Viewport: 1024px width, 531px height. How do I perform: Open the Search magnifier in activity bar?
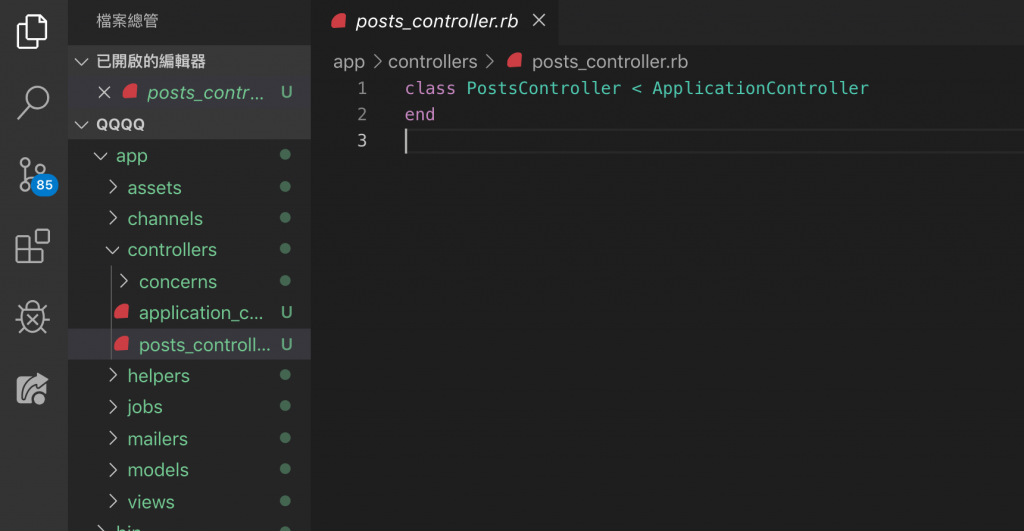32,103
